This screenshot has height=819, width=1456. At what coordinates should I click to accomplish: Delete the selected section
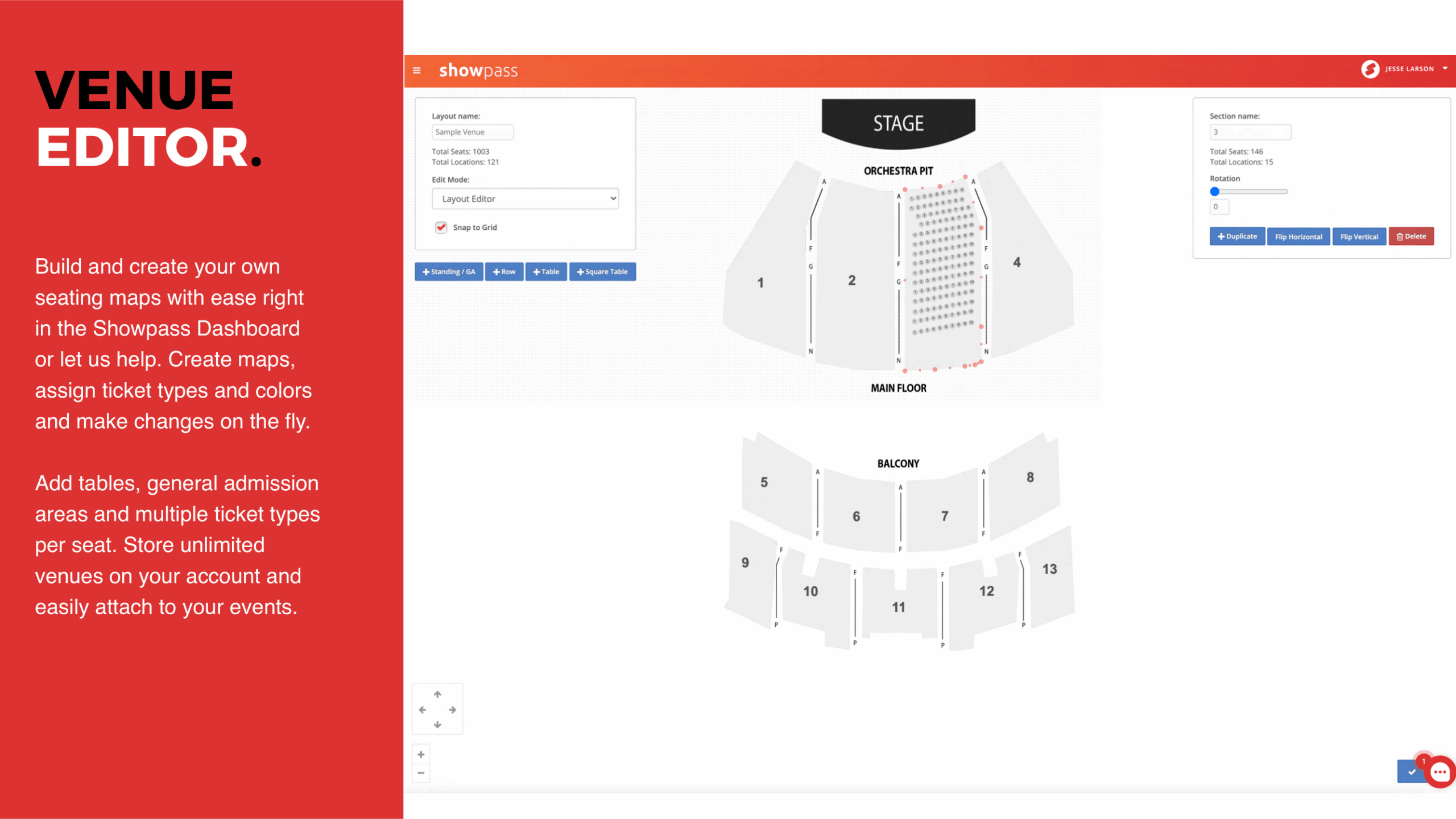tap(1411, 237)
